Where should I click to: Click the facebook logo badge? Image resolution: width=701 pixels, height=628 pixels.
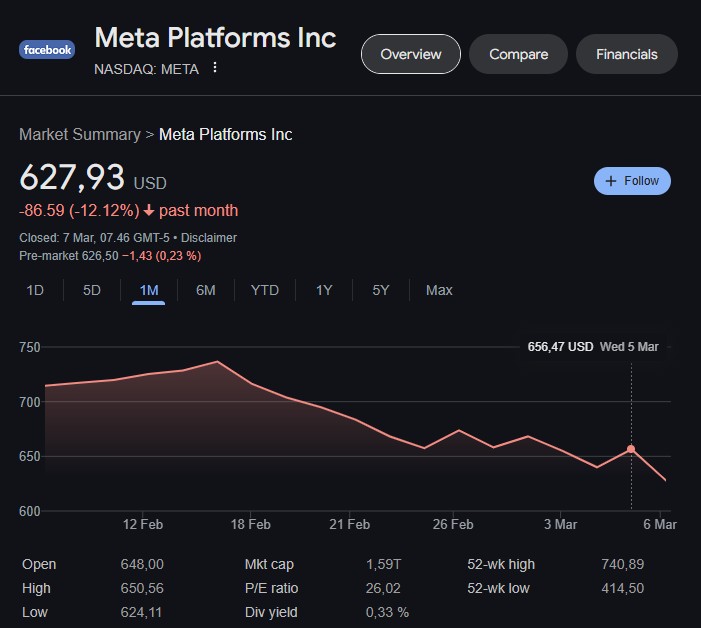(x=47, y=50)
